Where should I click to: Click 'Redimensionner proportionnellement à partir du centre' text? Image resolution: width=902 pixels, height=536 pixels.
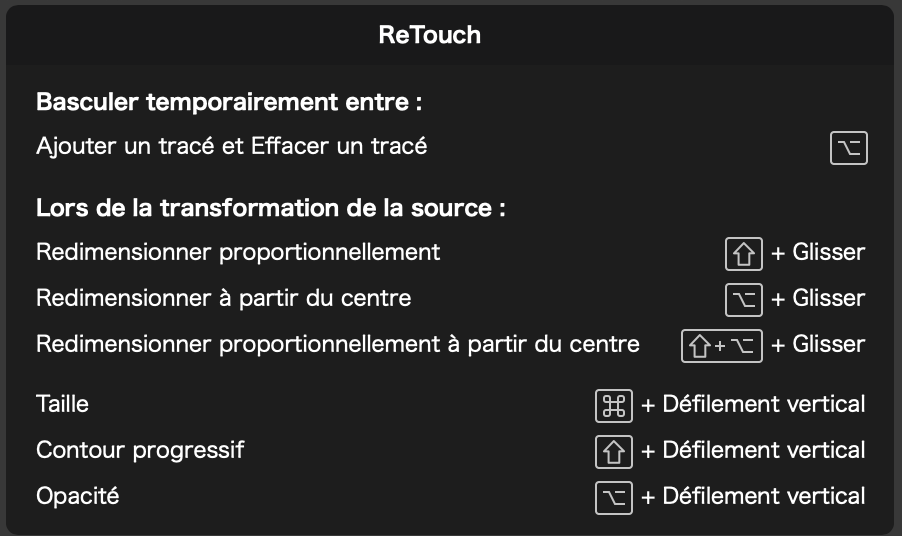pyautogui.click(x=337, y=344)
